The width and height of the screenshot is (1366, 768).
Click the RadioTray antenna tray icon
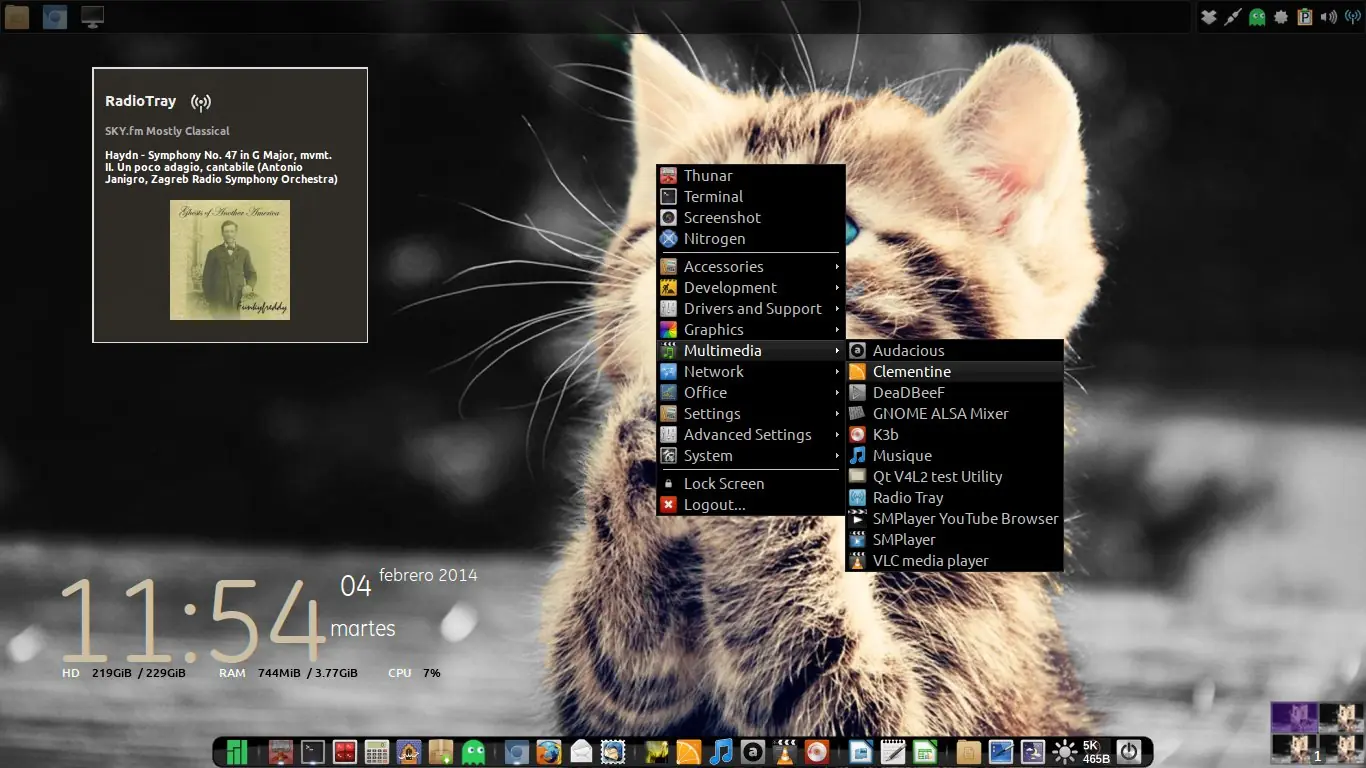tap(1353, 17)
